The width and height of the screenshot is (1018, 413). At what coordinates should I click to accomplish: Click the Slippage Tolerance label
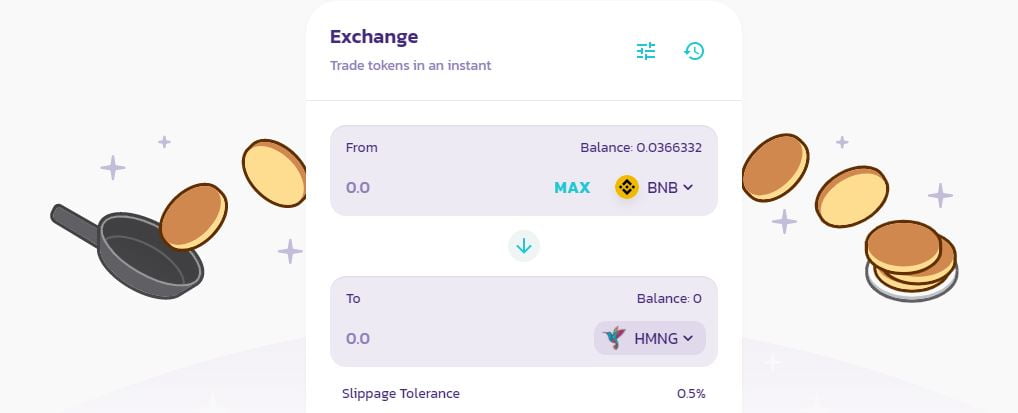coord(401,393)
